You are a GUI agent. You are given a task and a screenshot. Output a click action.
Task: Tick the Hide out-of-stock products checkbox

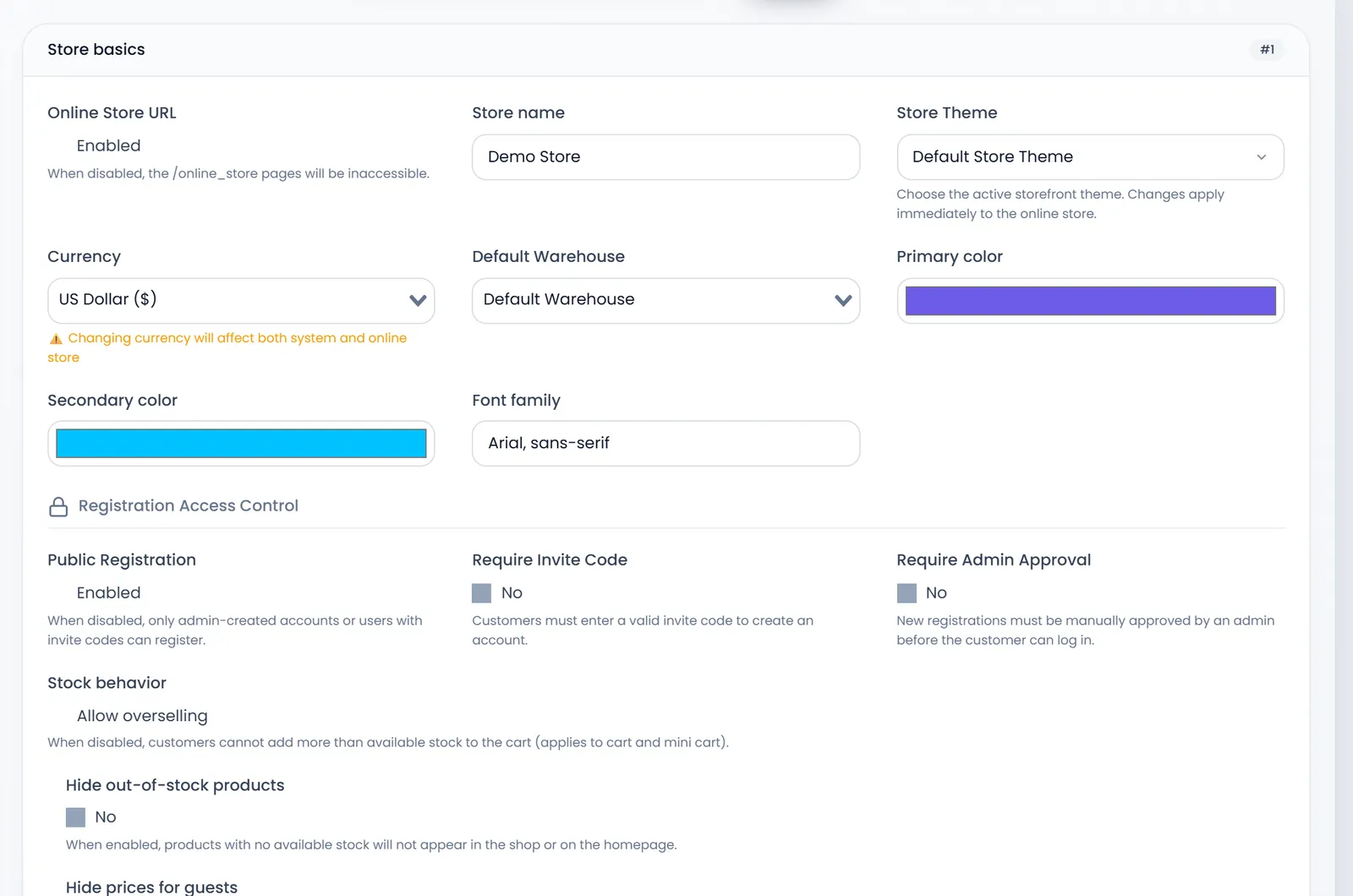point(75,817)
